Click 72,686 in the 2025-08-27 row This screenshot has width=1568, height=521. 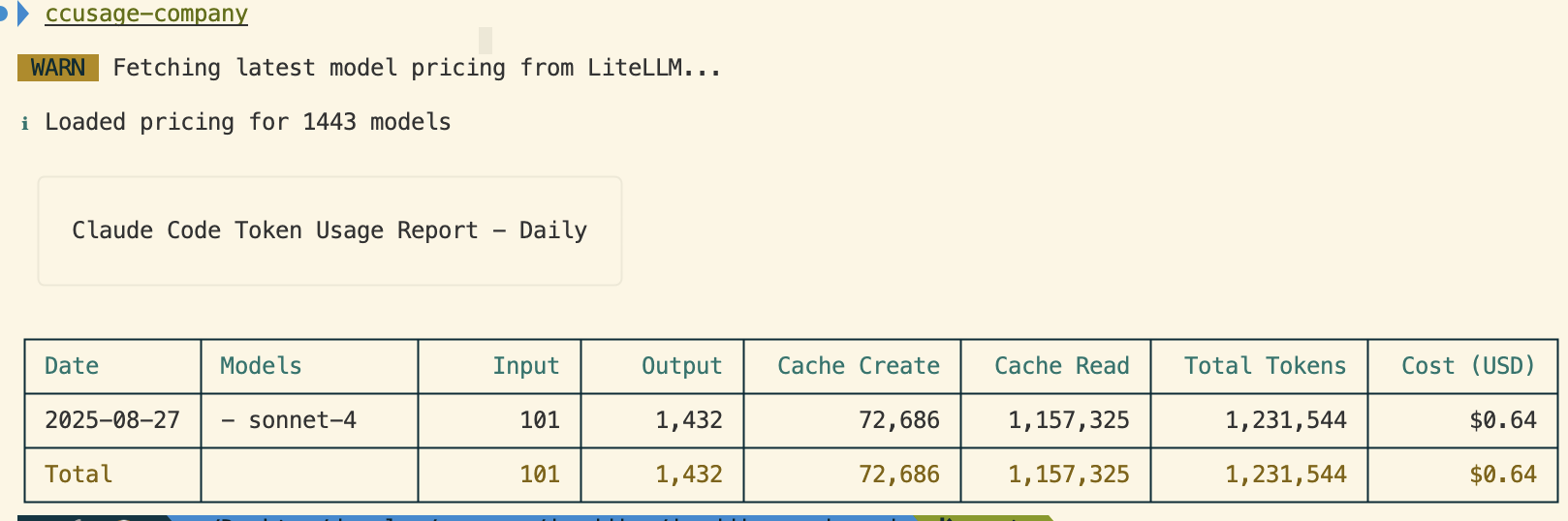coord(899,420)
